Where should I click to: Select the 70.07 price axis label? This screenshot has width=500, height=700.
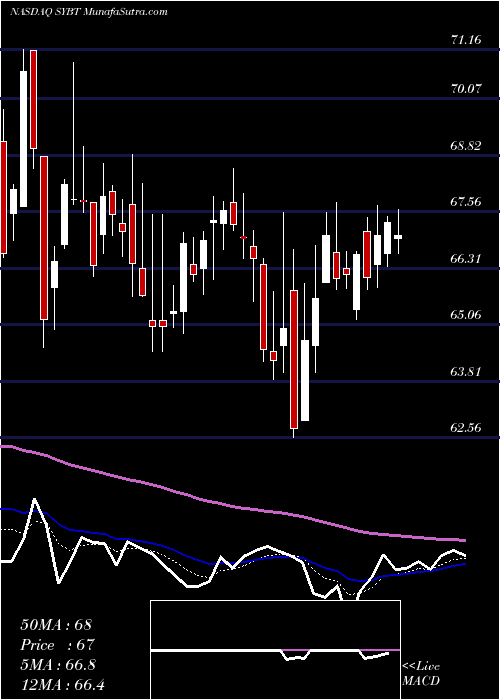466,89
